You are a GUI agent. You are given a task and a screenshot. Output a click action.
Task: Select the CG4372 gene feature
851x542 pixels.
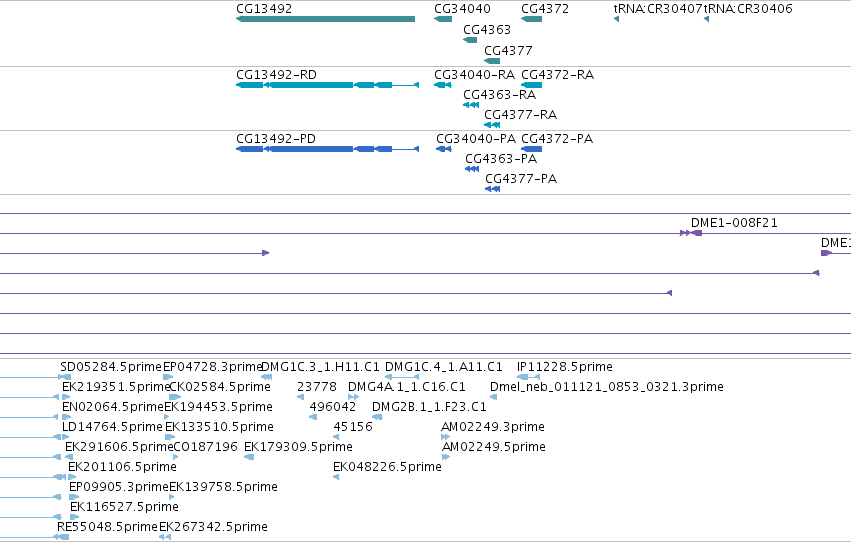coord(531,19)
